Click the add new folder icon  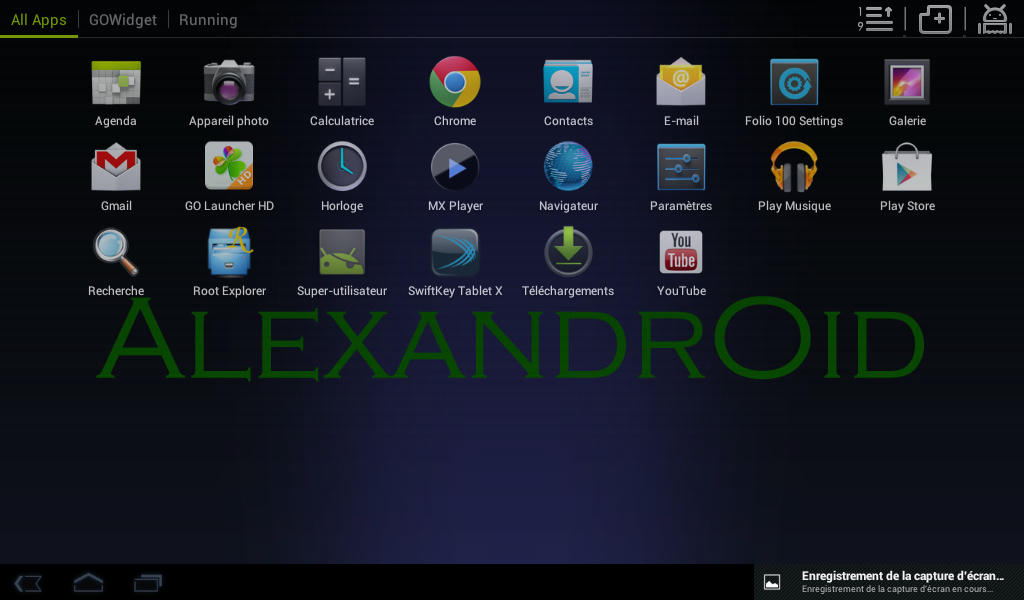(935, 19)
